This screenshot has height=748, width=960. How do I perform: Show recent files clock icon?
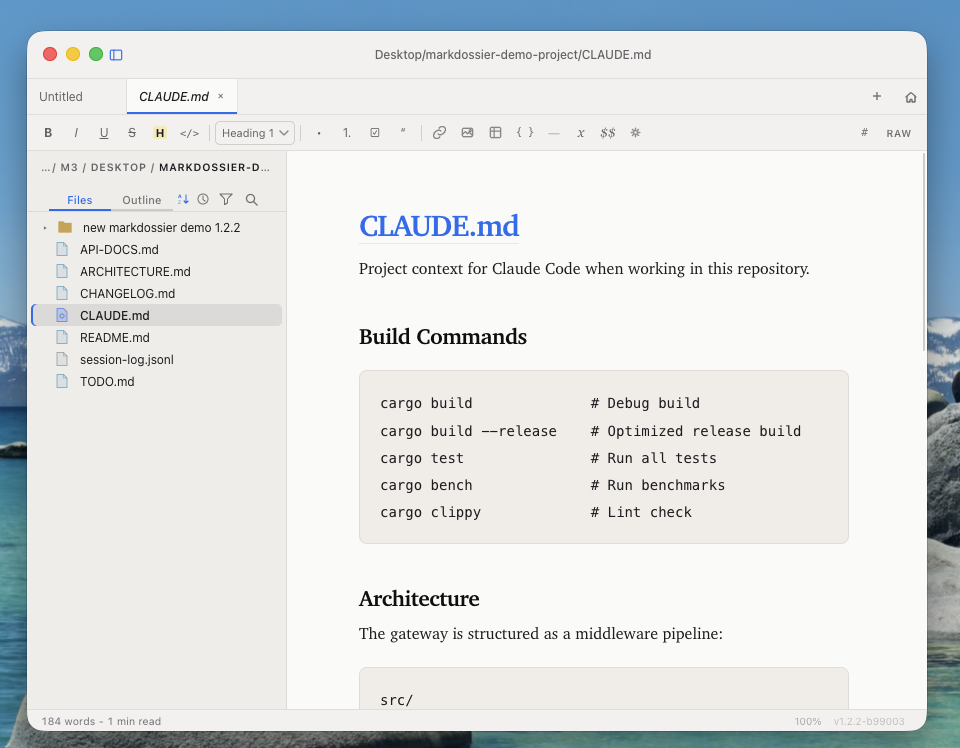203,199
